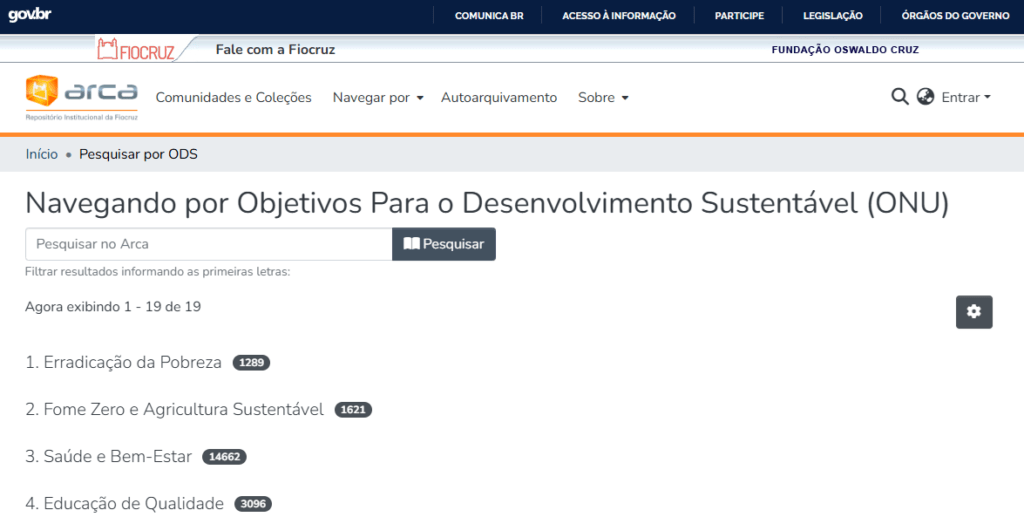The height and width of the screenshot is (517, 1024).
Task: Click Acesso à Informação link
Action: [619, 15]
